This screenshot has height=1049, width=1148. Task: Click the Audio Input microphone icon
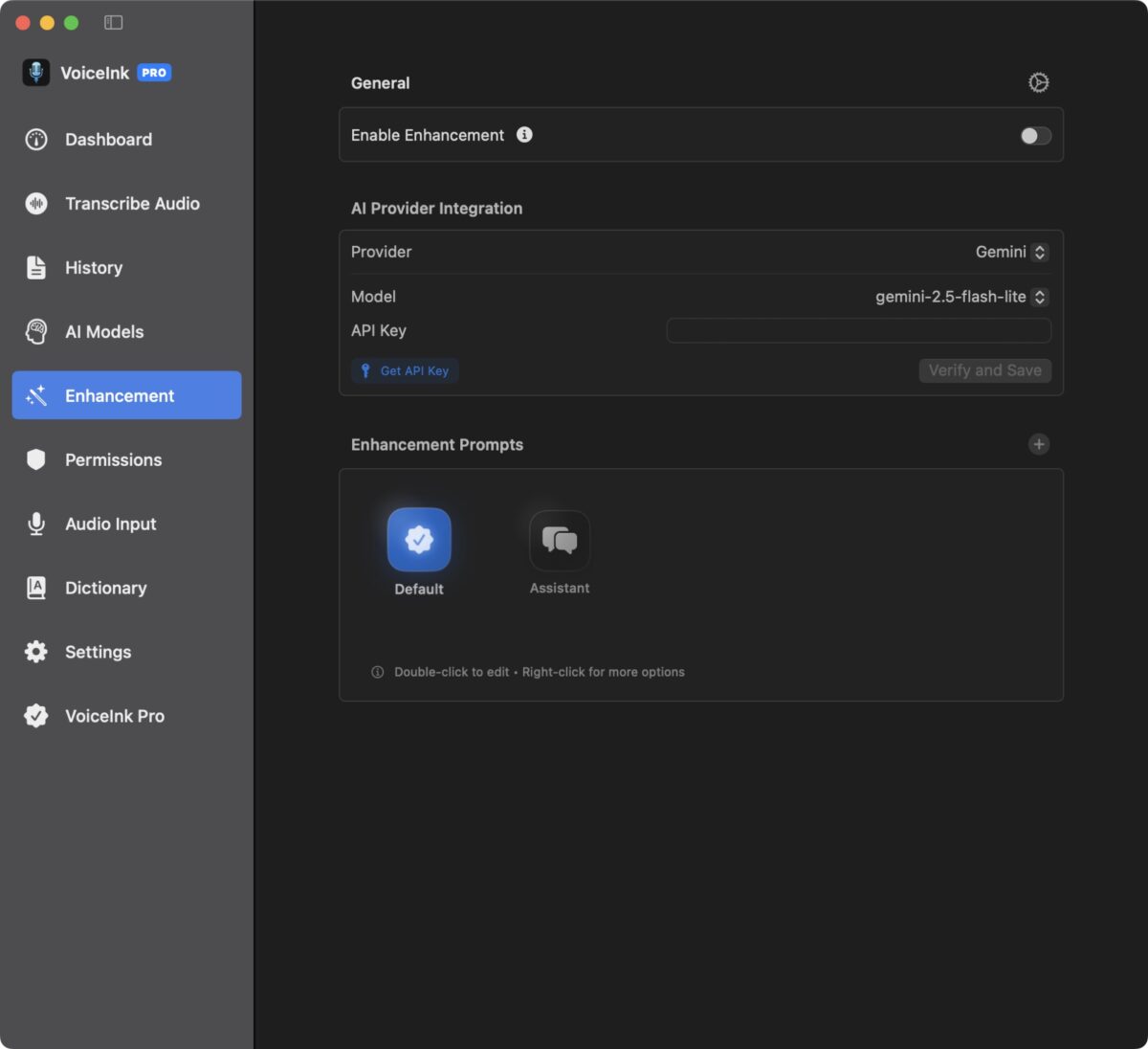point(36,524)
